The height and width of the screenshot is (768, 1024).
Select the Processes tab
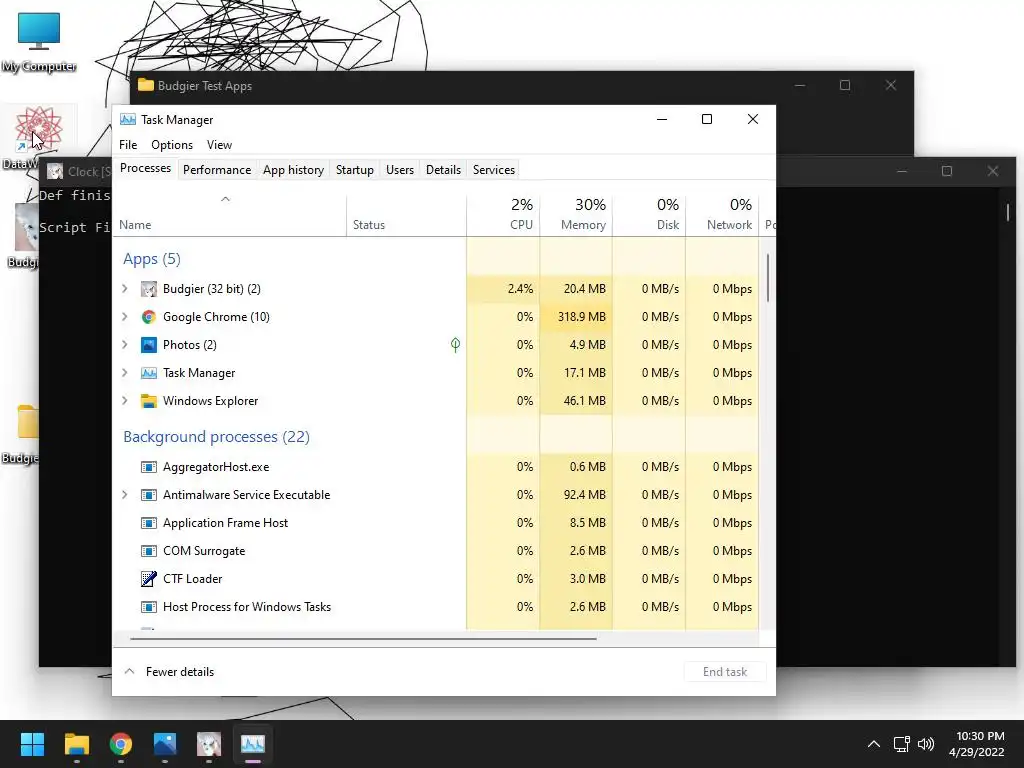(x=146, y=168)
